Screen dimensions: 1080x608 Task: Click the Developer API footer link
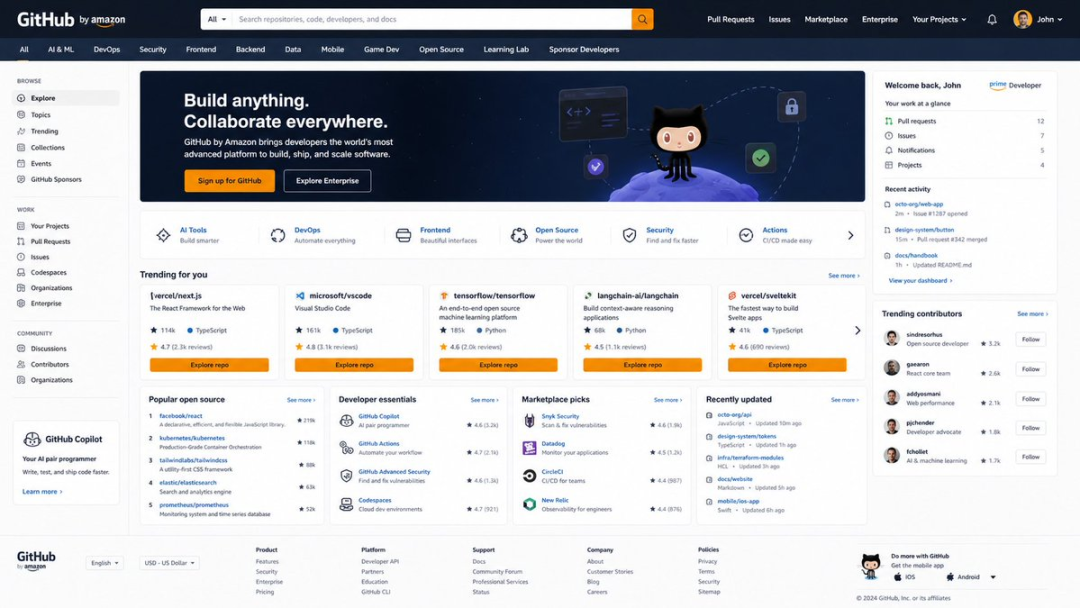pyautogui.click(x=380, y=561)
